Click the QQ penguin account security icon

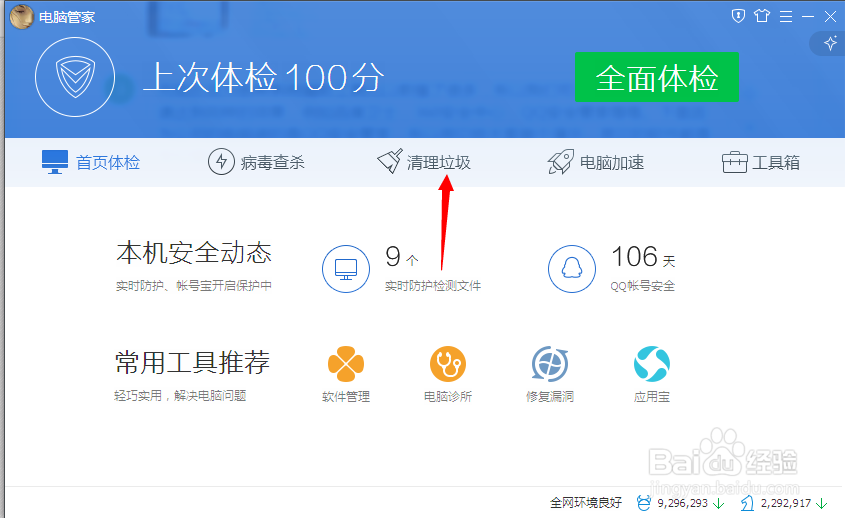[572, 269]
